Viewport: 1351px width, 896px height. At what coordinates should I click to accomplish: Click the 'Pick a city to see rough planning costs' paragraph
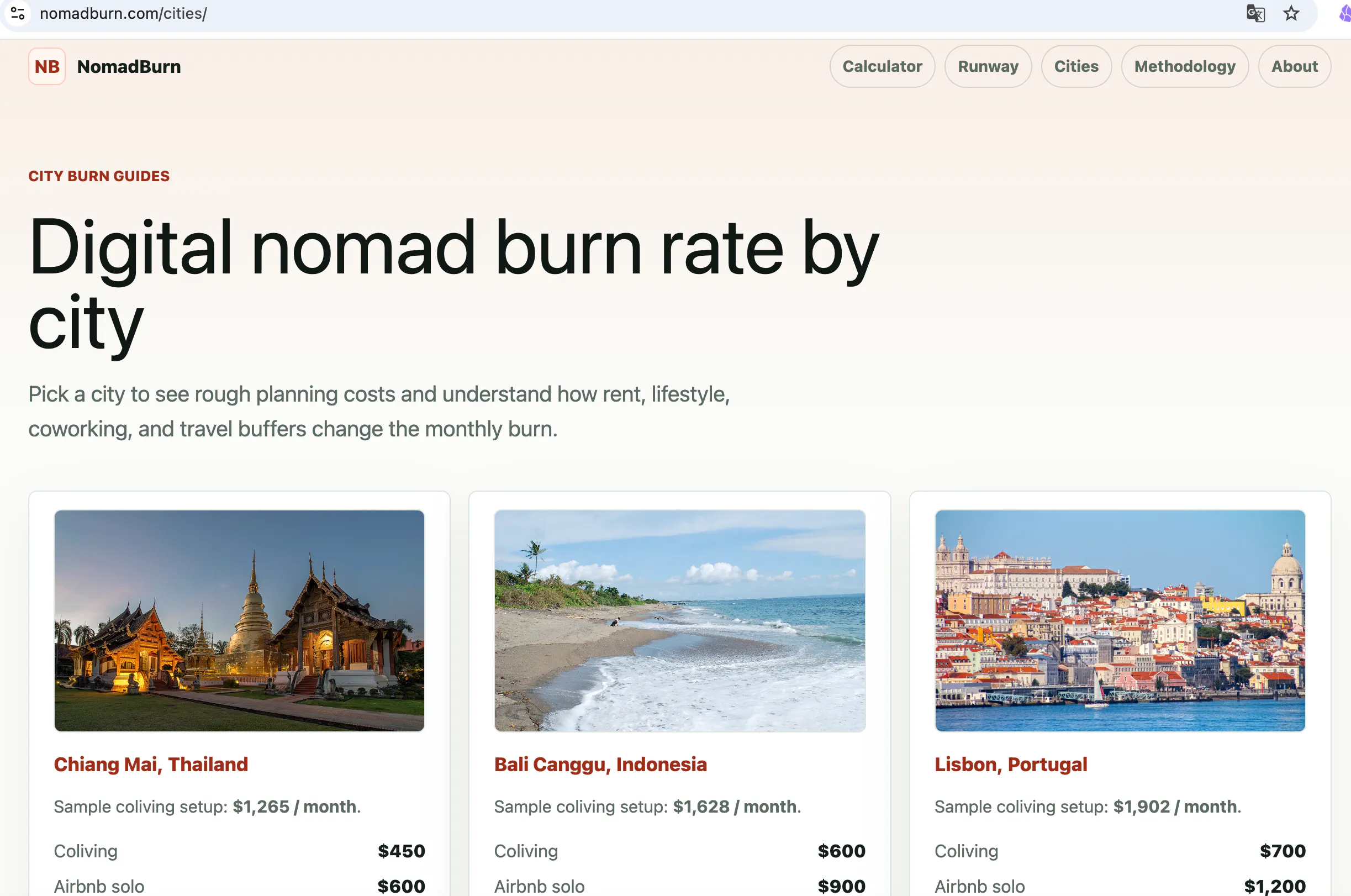coord(379,412)
